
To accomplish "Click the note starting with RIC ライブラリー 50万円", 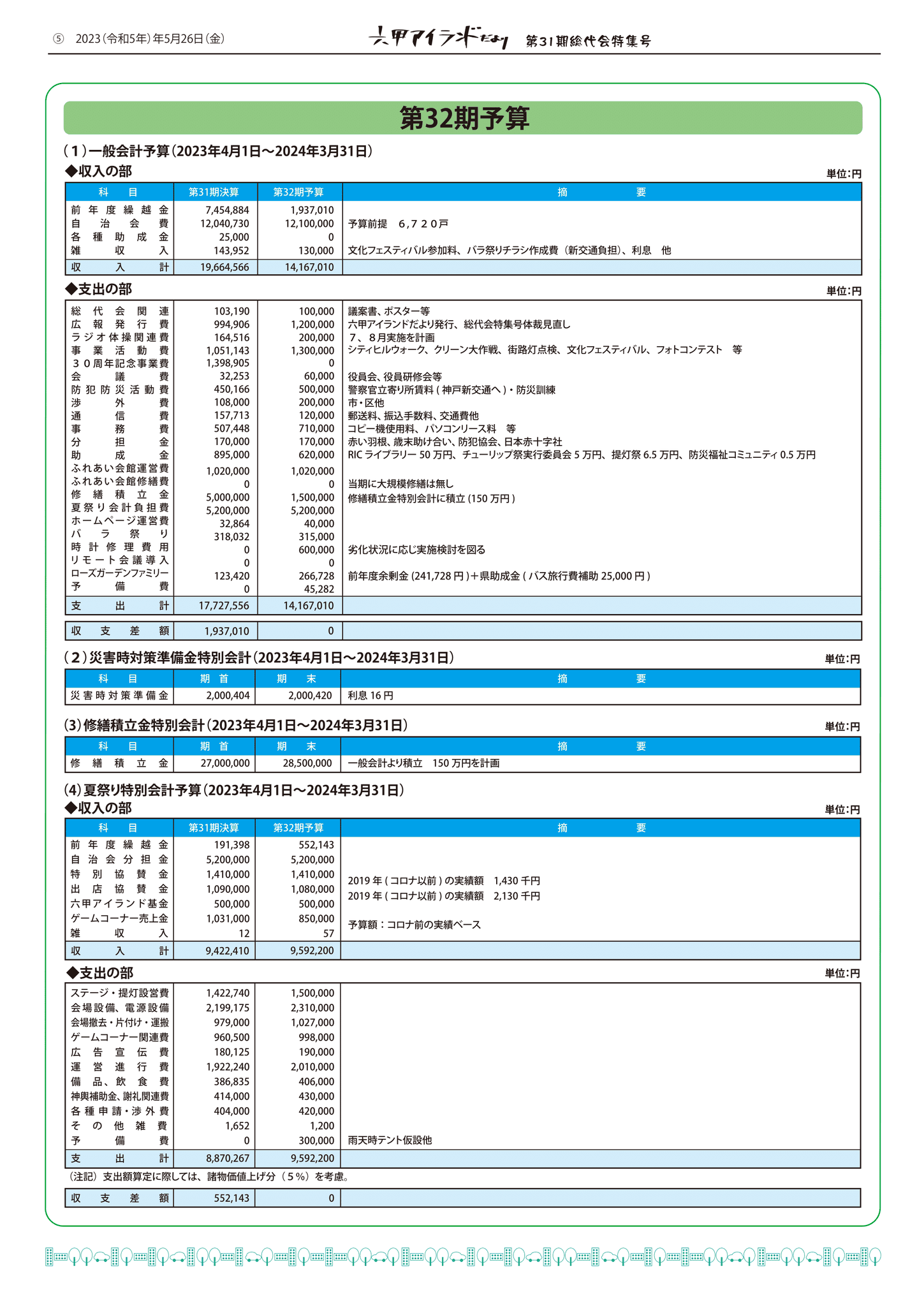I will (x=582, y=455).
